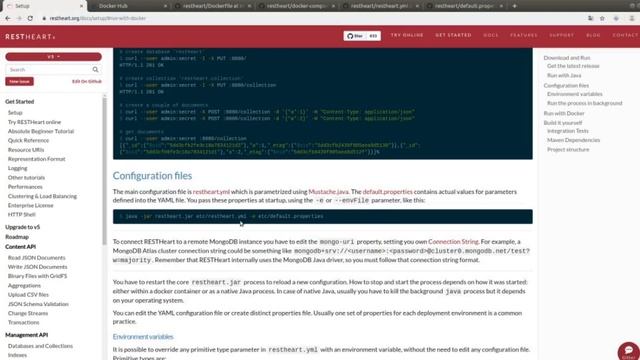
Task: Jump to Get the latest release section
Action: pos(573,66)
